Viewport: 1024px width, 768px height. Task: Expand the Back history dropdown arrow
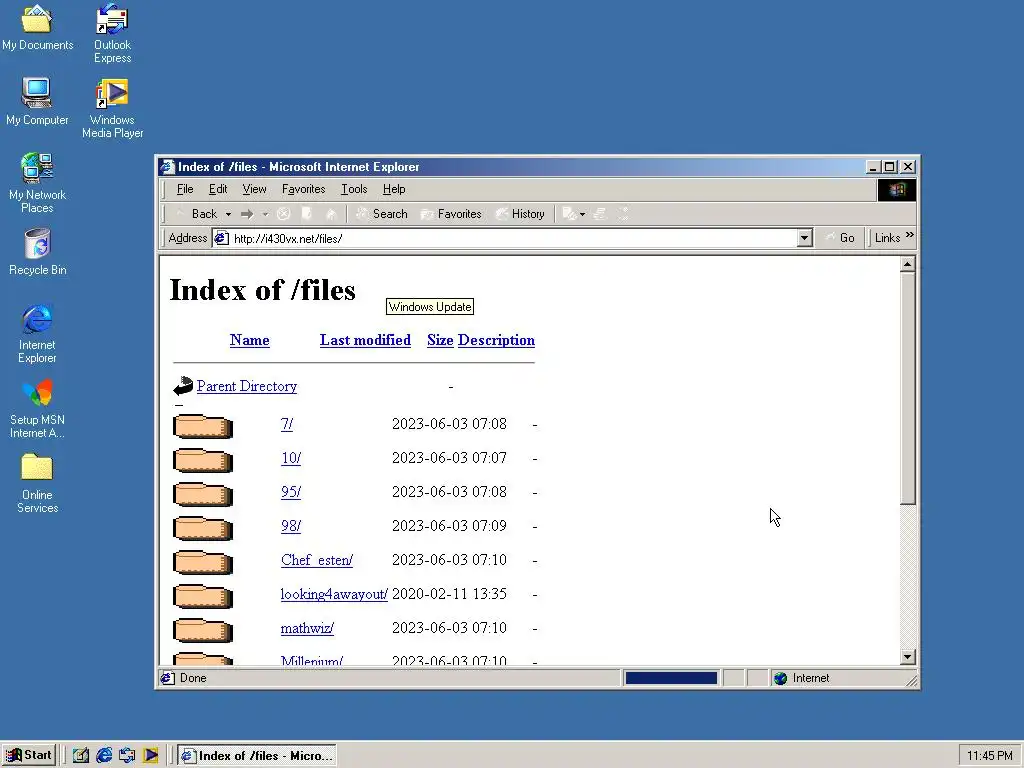[x=228, y=214]
